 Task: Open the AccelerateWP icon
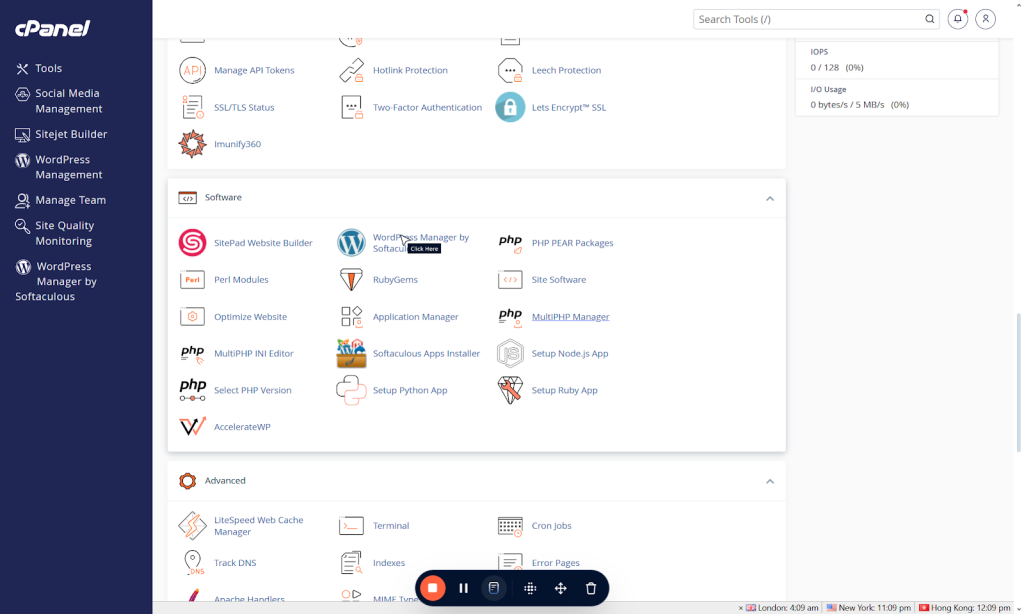(192, 427)
